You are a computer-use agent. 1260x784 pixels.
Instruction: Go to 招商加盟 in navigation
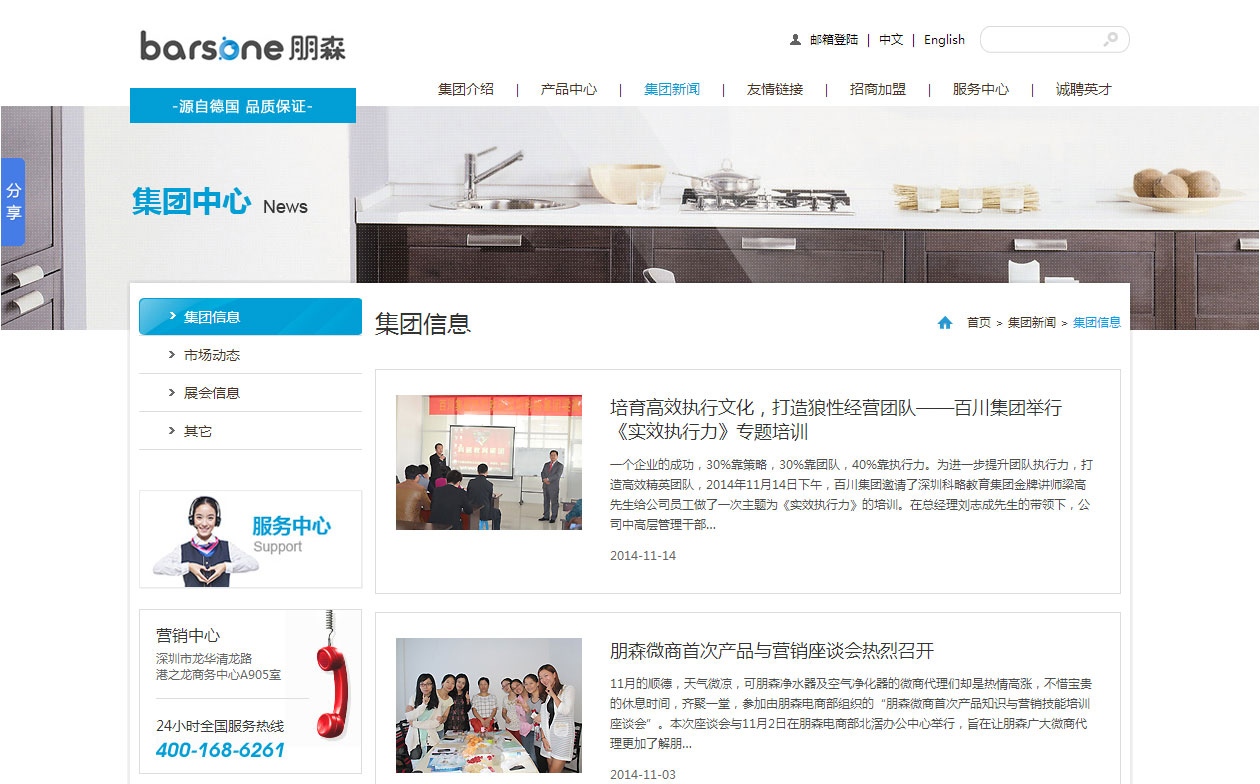[877, 89]
